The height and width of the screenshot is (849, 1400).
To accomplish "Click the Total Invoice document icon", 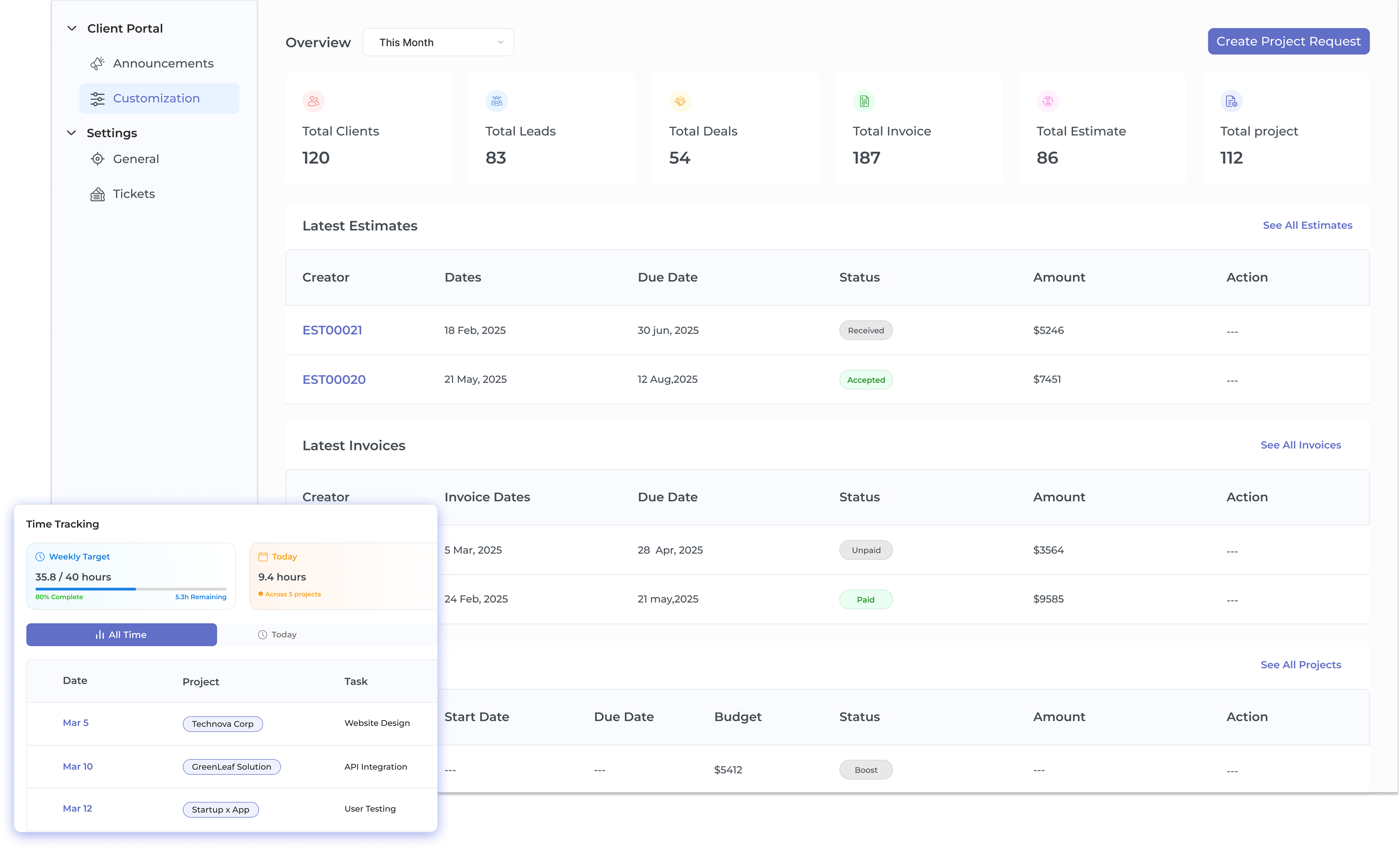I will coord(864,101).
